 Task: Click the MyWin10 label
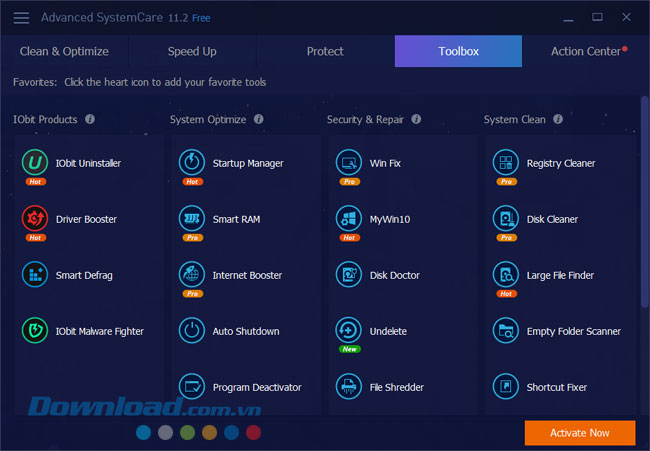390,219
